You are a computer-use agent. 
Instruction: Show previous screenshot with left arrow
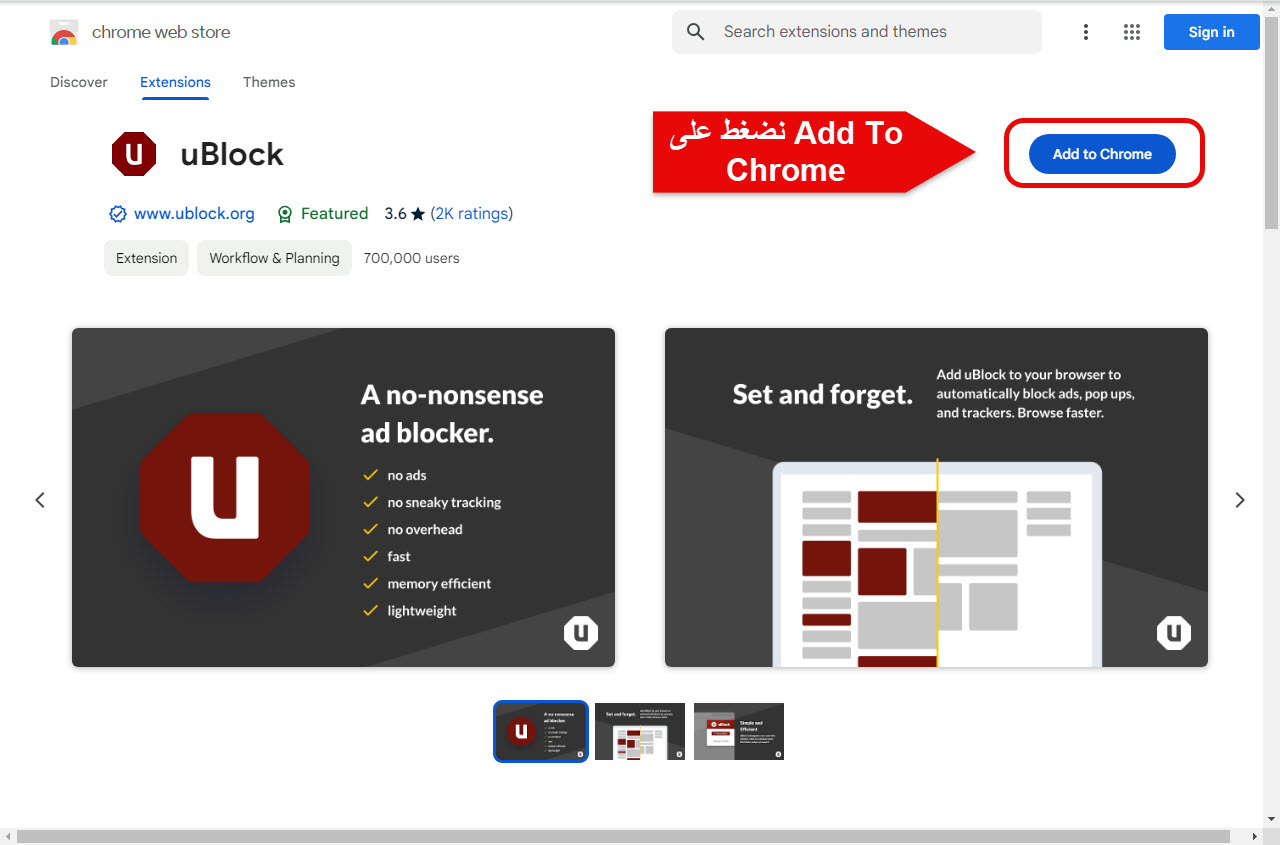pyautogui.click(x=40, y=500)
